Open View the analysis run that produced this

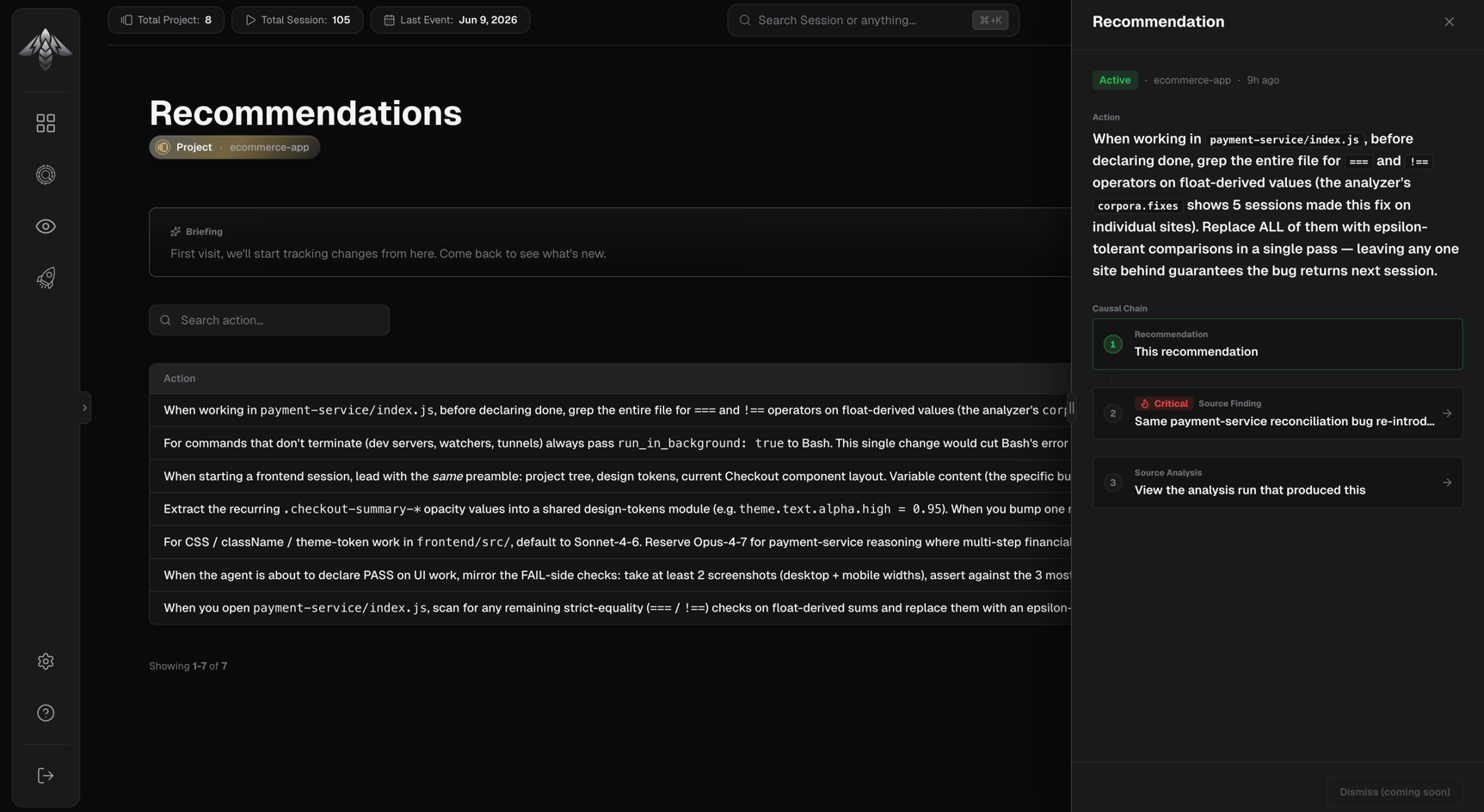click(x=1277, y=483)
